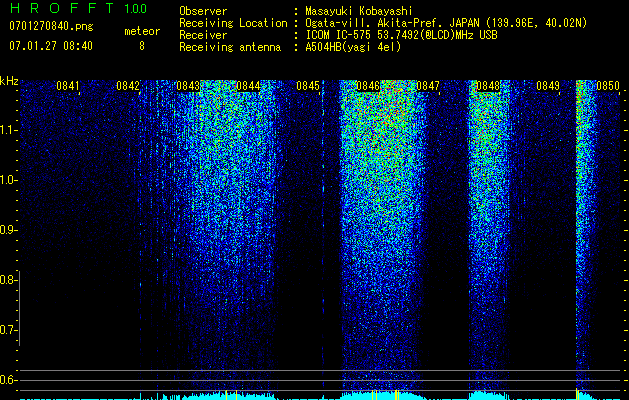Click the Observer field label
The height and width of the screenshot is (400, 629).
(203, 11)
